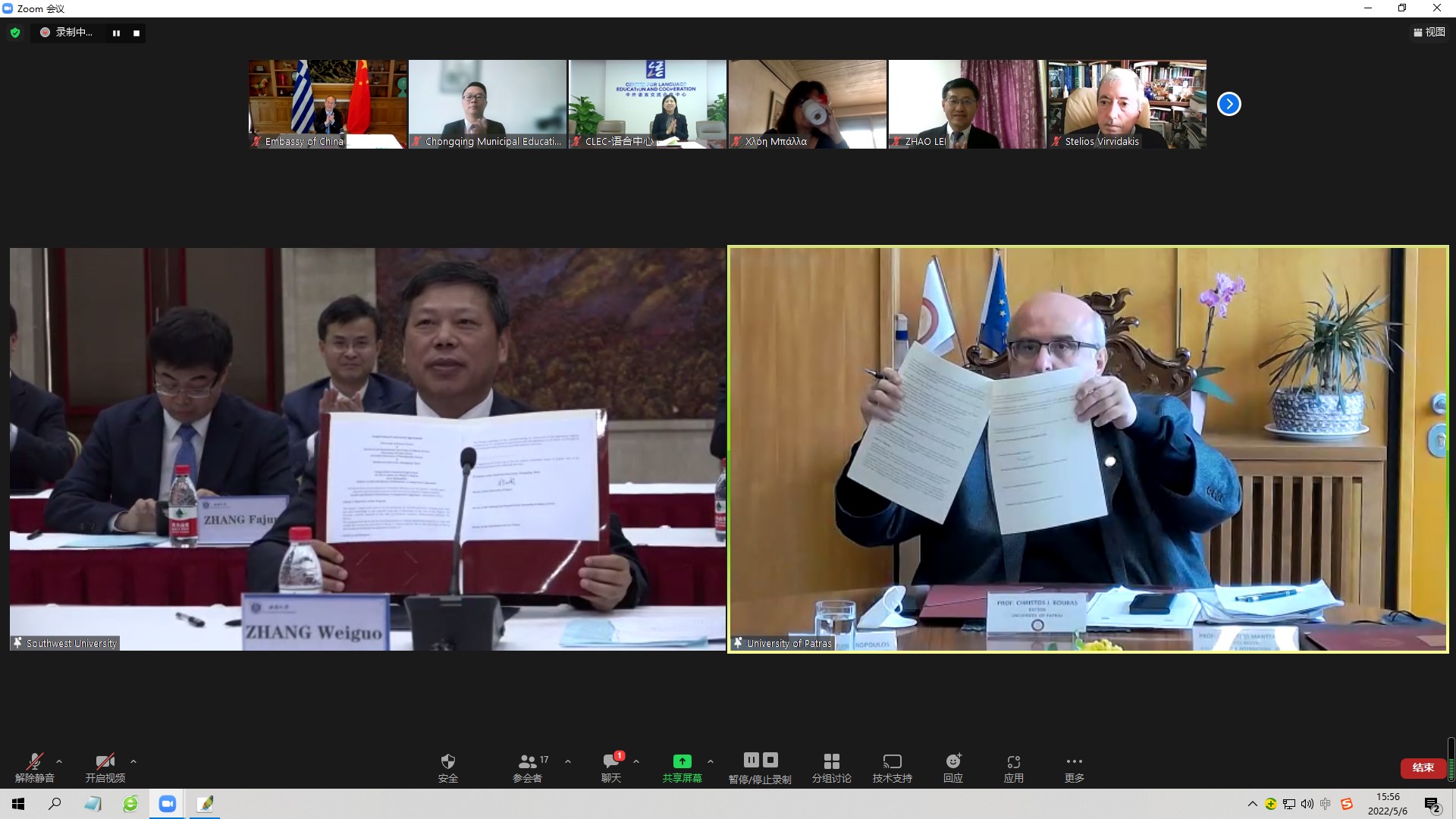Expand share screen options arrow

click(711, 761)
